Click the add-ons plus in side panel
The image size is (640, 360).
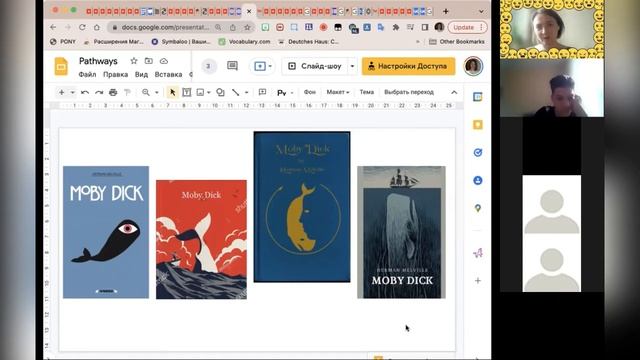tap(478, 280)
